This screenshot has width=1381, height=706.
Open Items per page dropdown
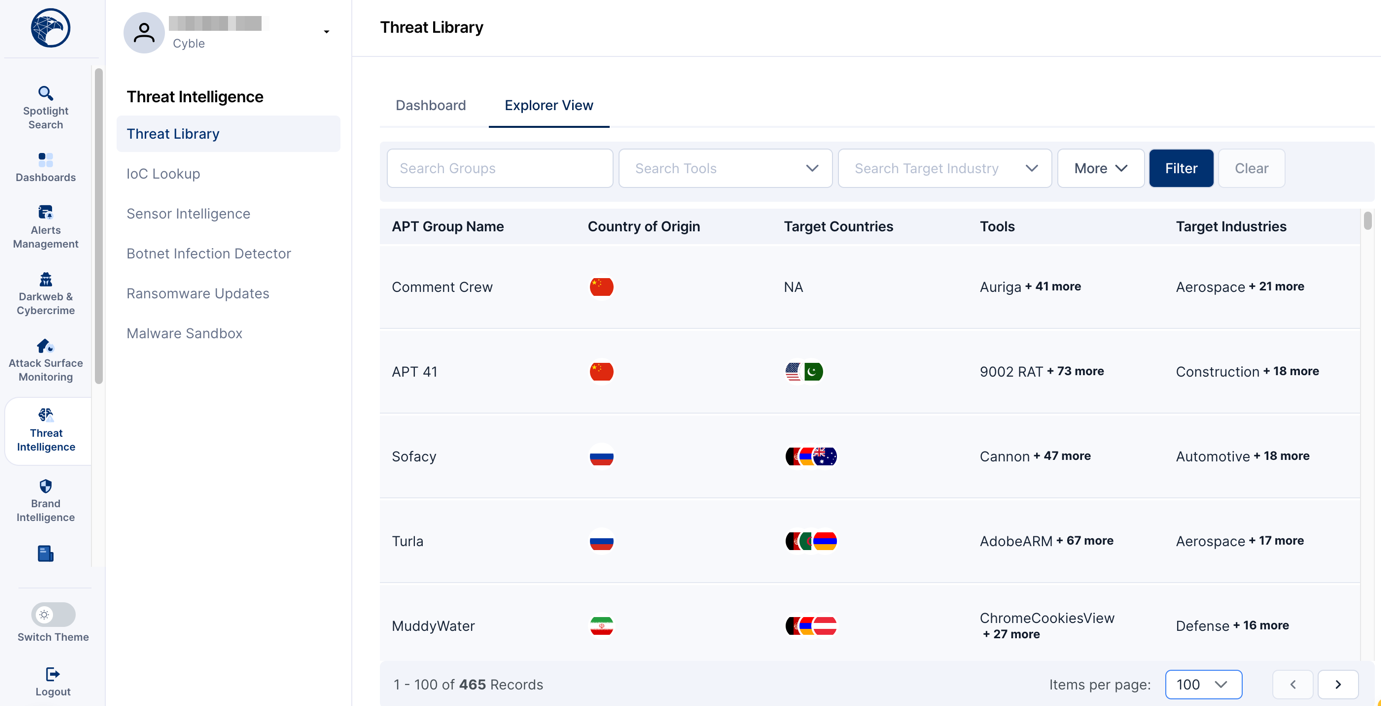coord(1203,685)
